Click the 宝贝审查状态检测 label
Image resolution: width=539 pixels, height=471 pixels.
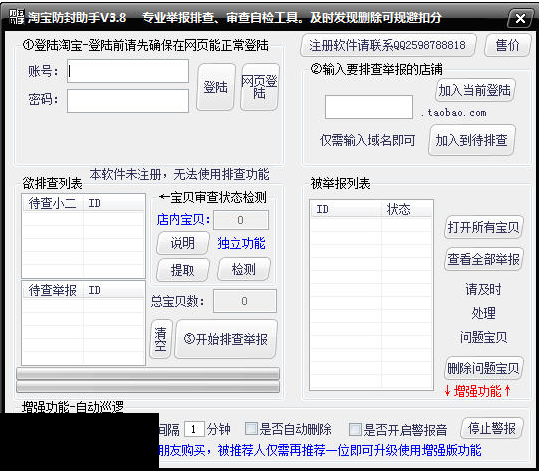pyautogui.click(x=213, y=197)
